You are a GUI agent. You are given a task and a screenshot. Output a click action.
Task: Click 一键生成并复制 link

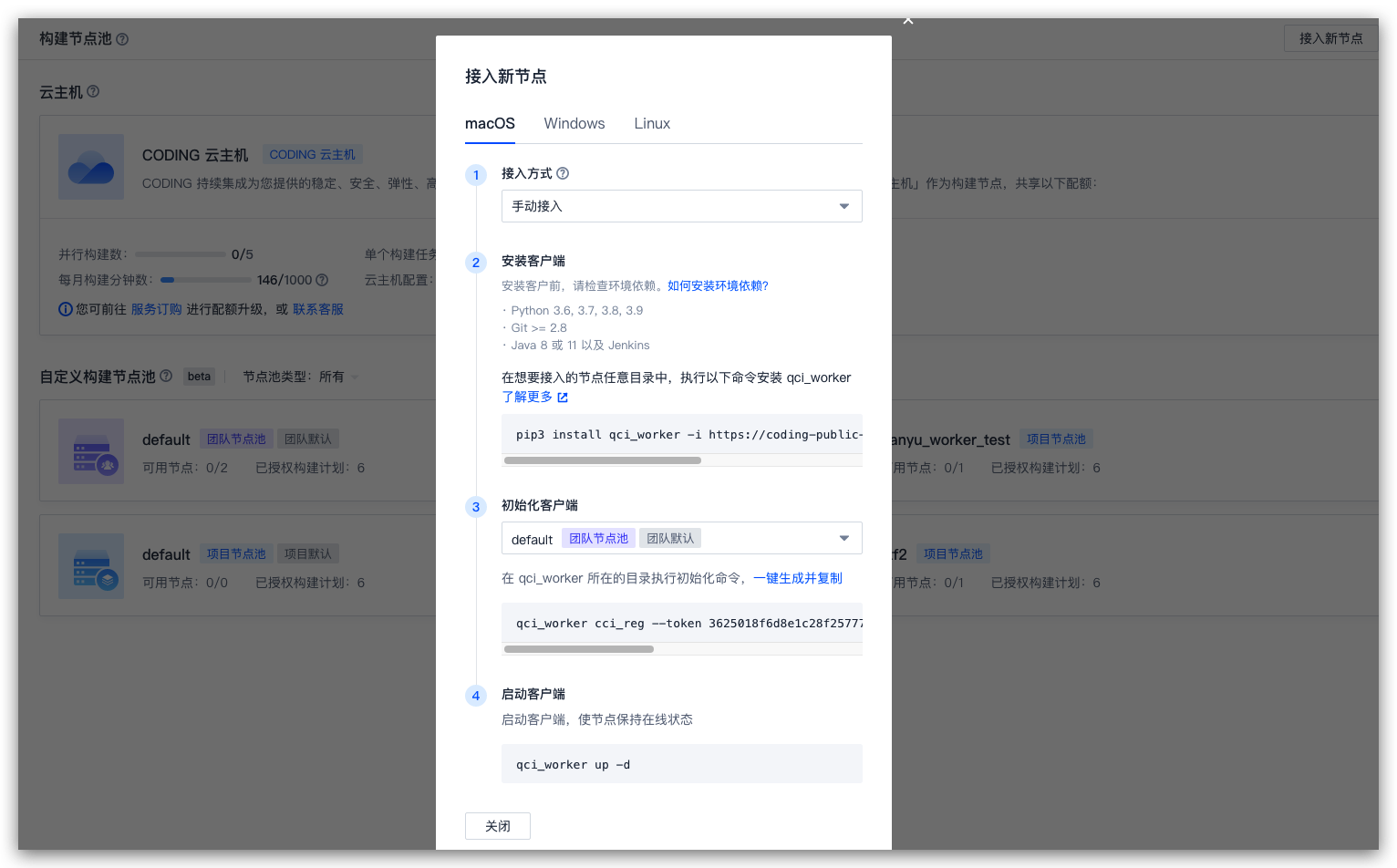click(x=798, y=578)
